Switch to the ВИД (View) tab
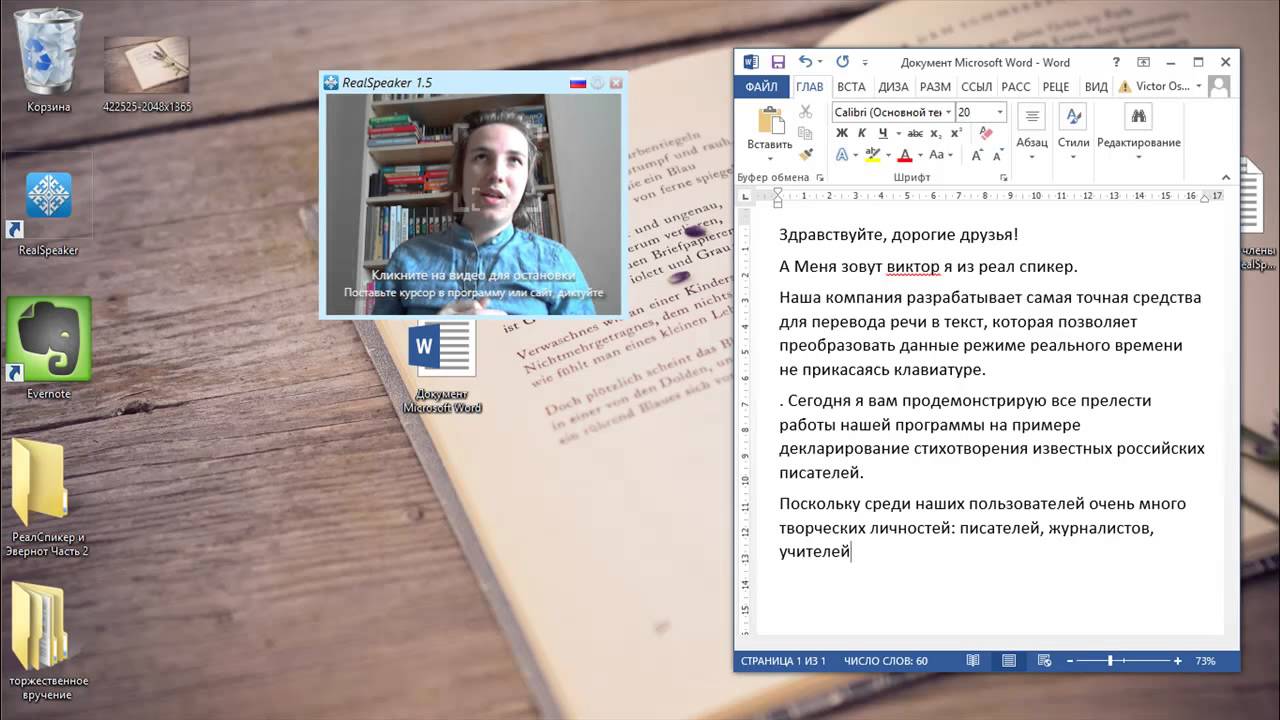Viewport: 1280px width, 720px height. (x=1096, y=87)
